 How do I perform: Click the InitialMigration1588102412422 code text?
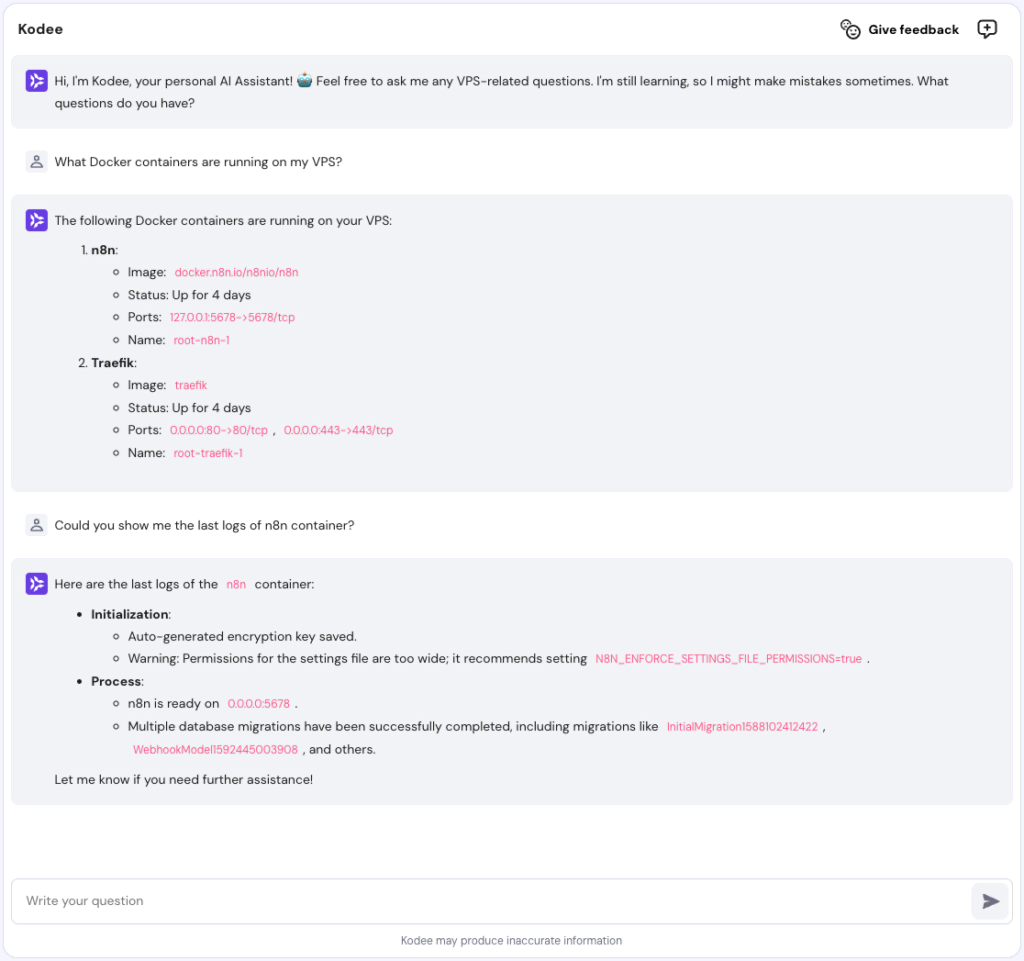tap(742, 727)
